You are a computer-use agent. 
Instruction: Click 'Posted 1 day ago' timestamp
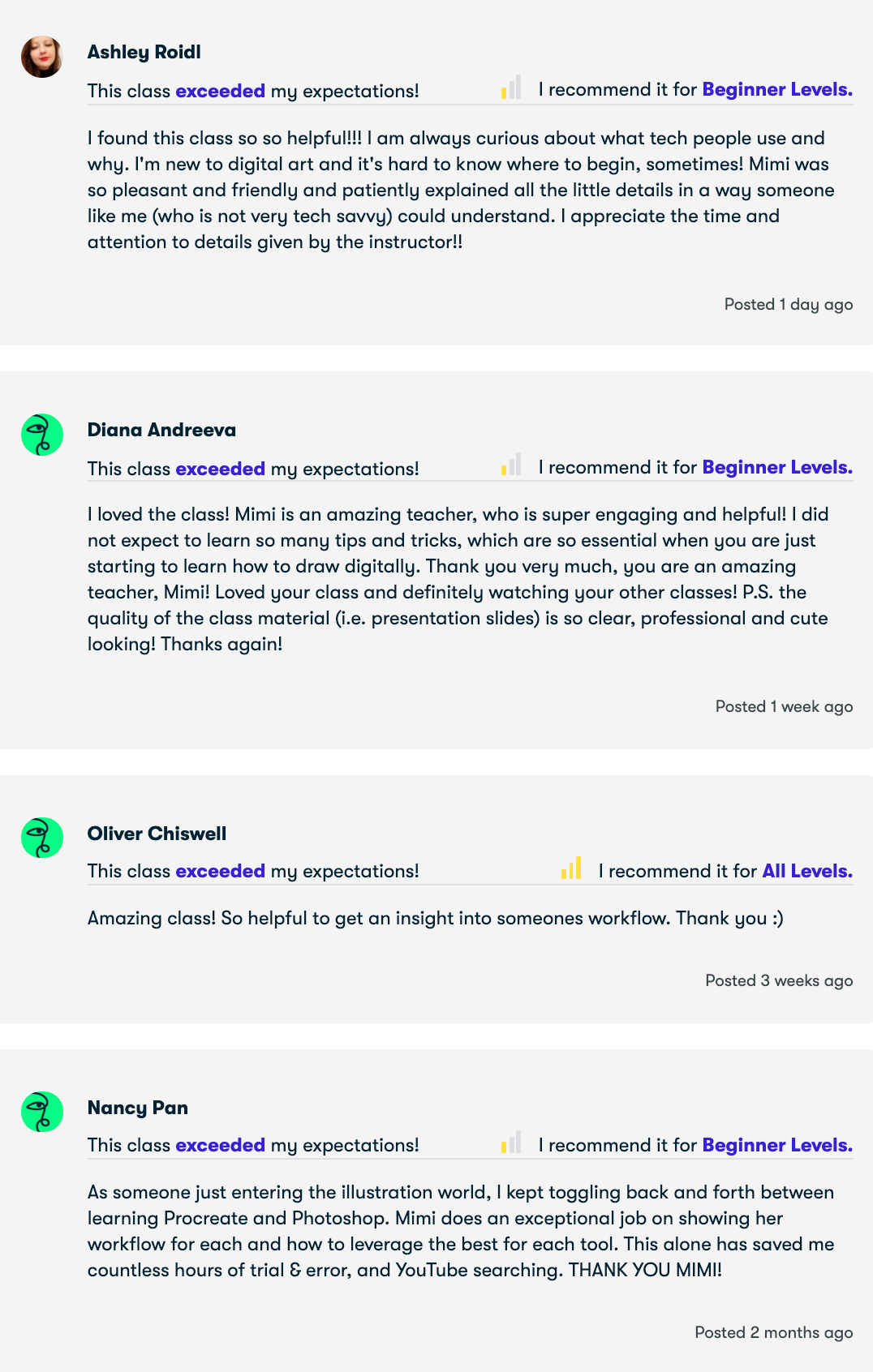coord(789,304)
